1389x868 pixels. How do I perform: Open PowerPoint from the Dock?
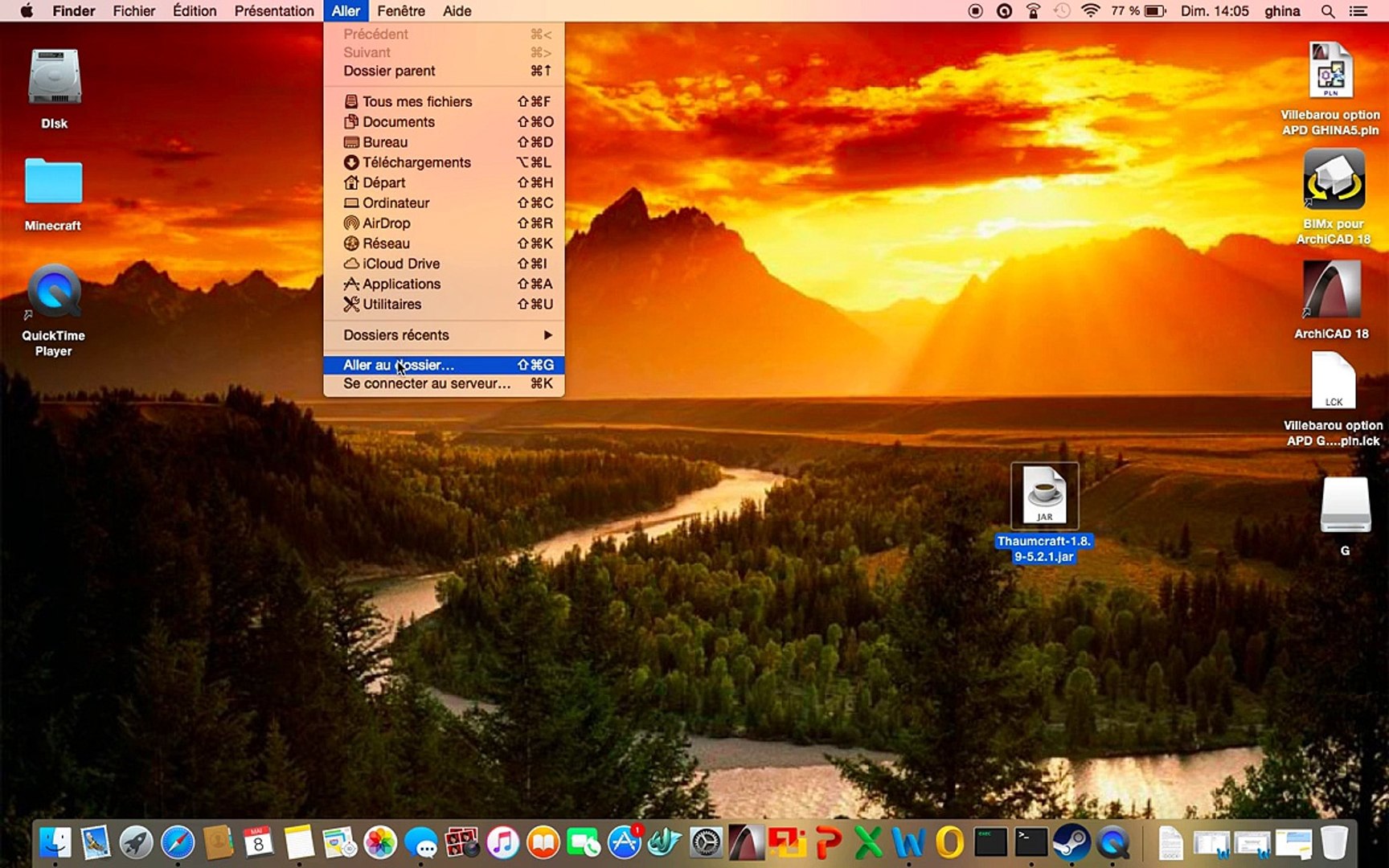pos(828,842)
